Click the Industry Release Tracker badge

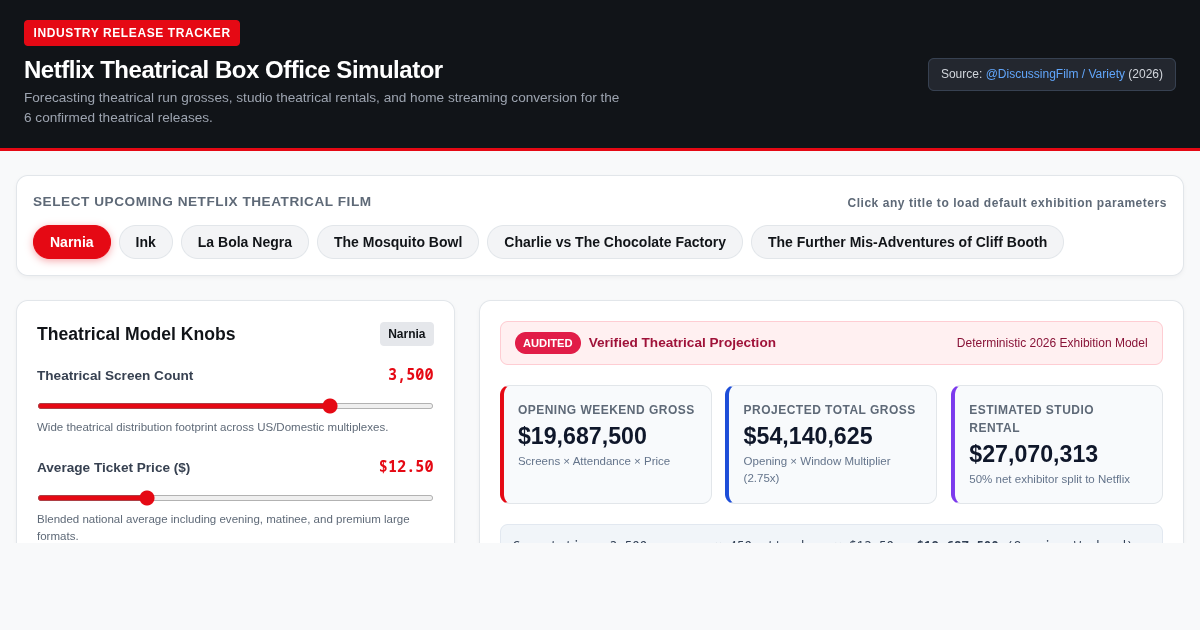(x=132, y=33)
